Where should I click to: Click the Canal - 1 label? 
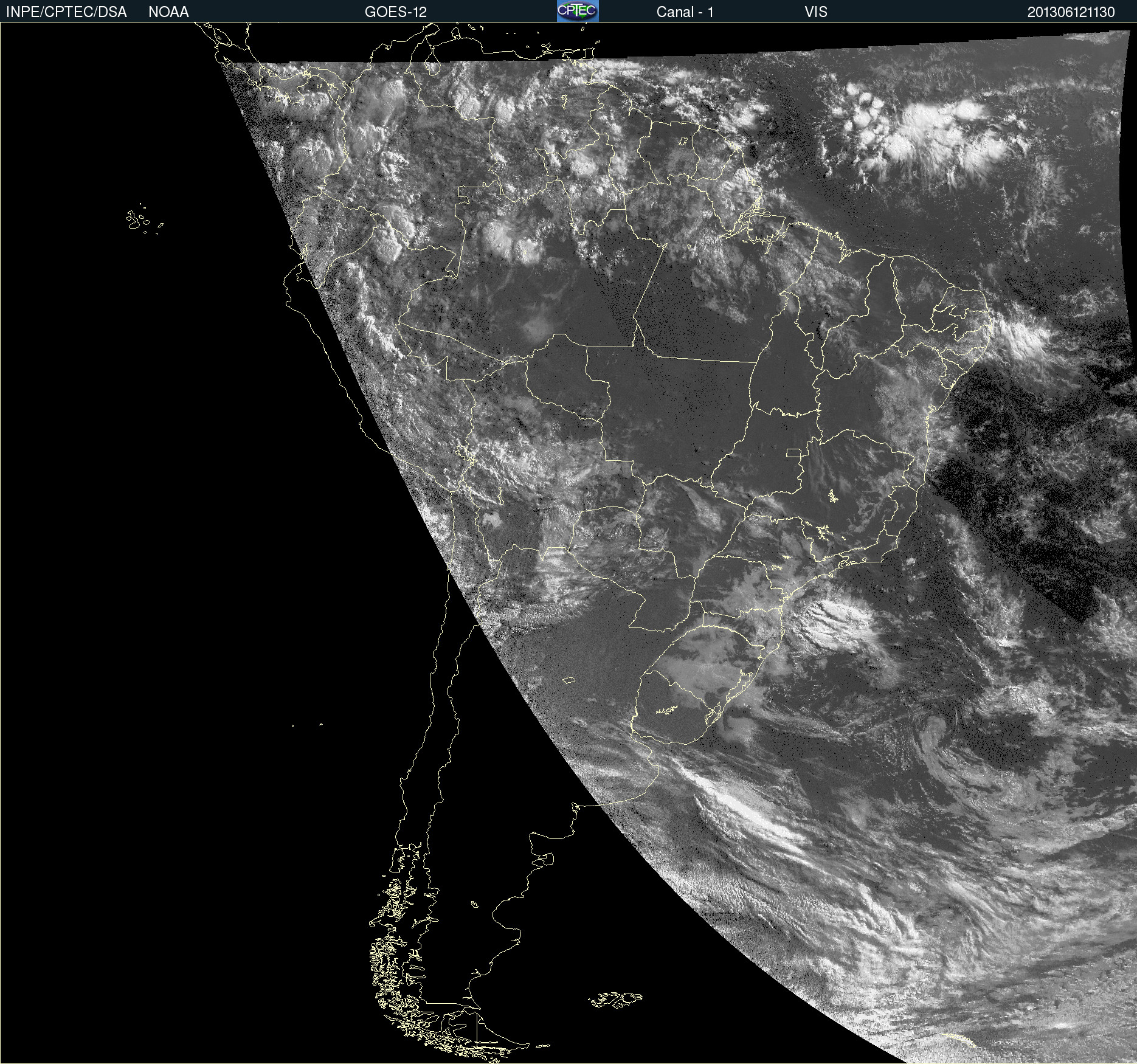pos(685,12)
